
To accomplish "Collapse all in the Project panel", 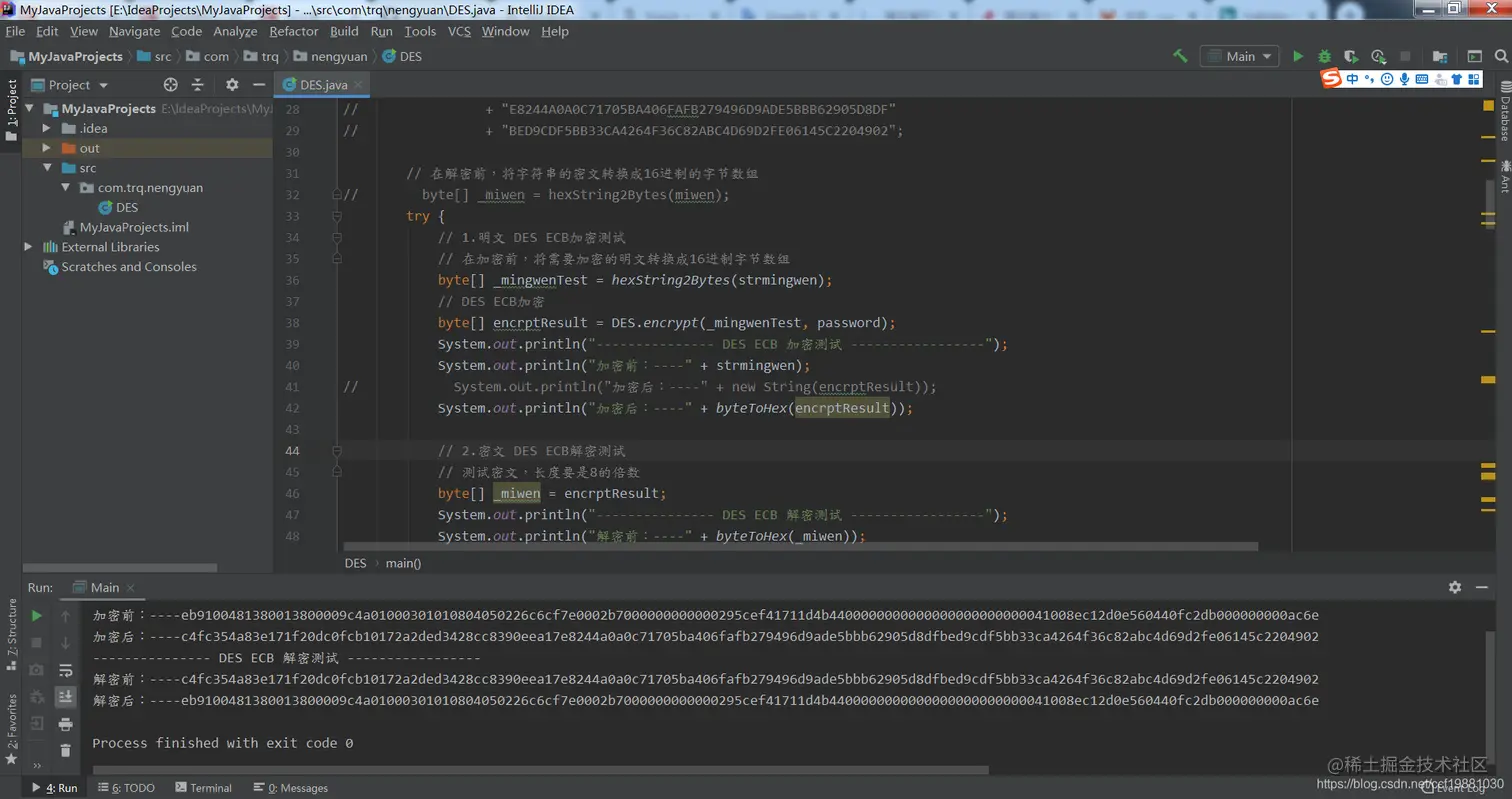I will pos(197,85).
